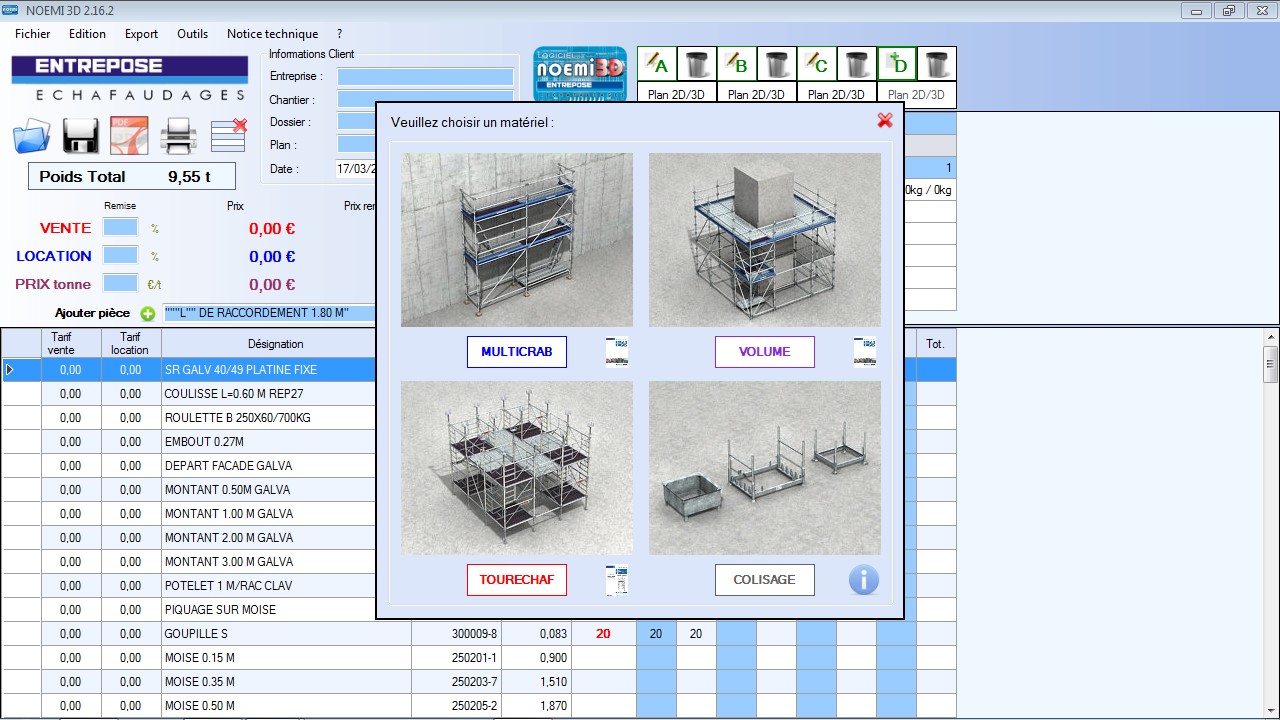Open the Edition menu

[x=88, y=33]
